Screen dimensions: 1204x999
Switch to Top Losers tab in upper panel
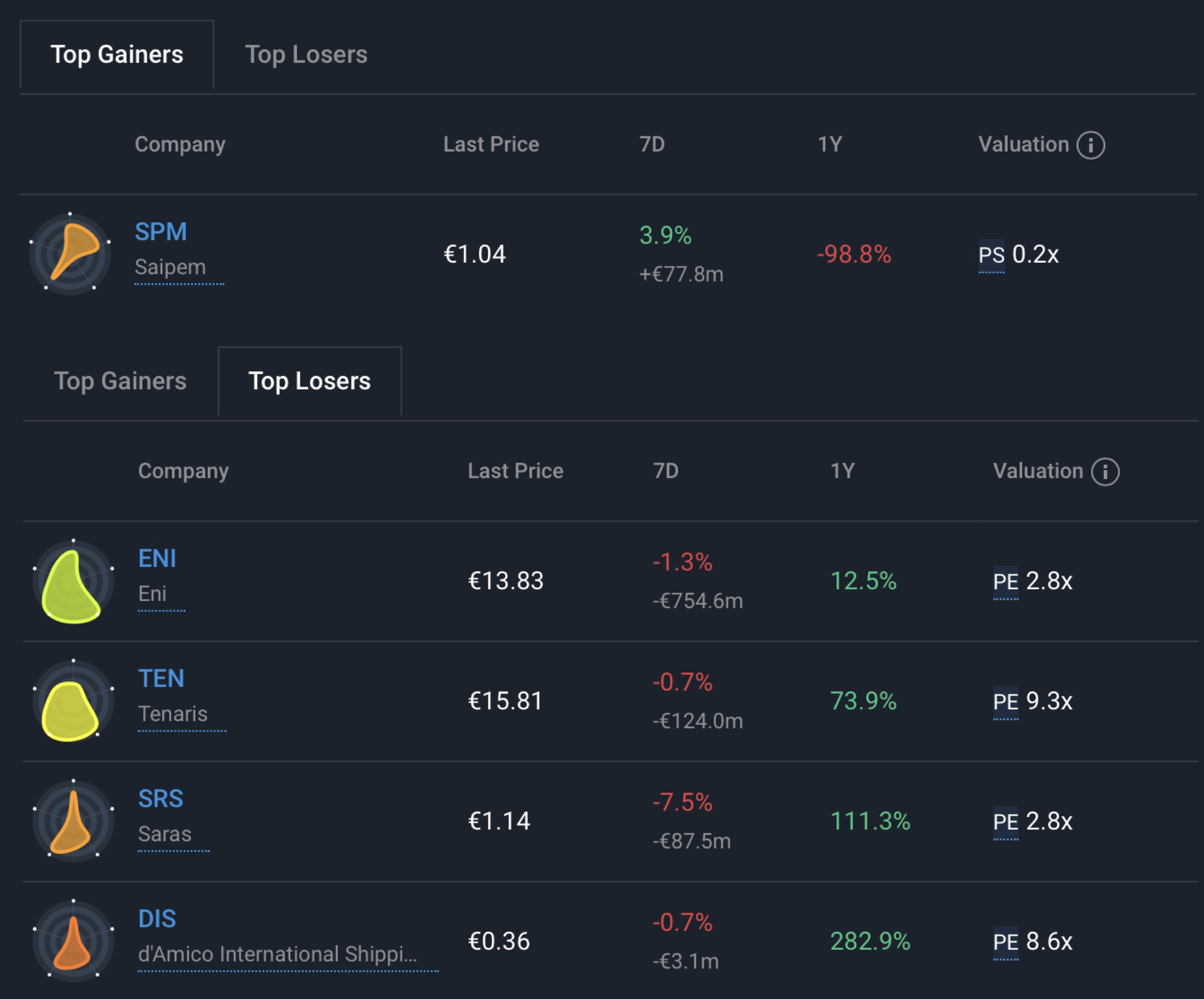tap(306, 55)
